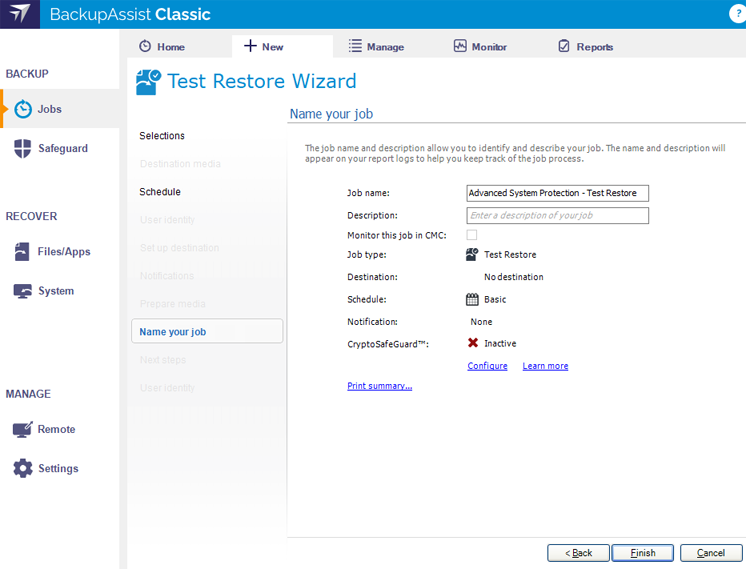Enable Monitor this job in CMC checkbox

click(471, 235)
